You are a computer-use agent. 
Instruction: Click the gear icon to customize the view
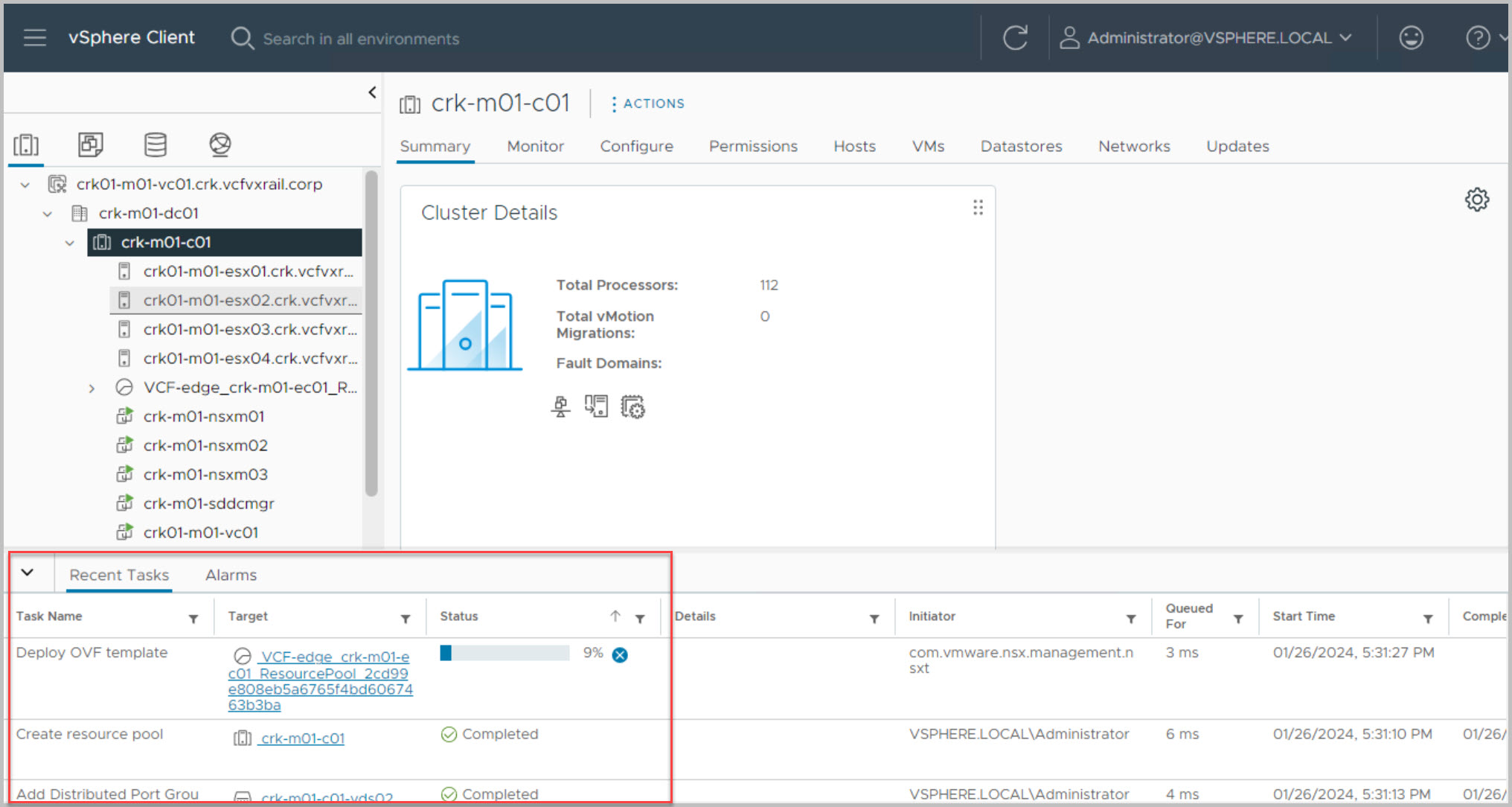point(1476,200)
